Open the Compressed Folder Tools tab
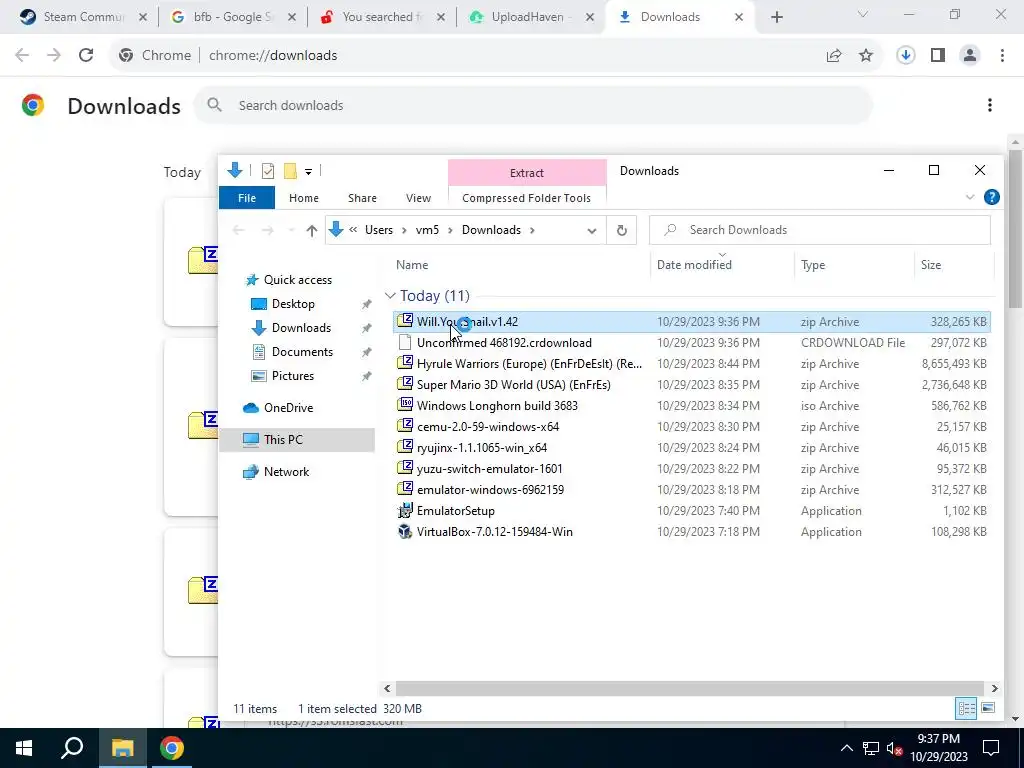 click(526, 198)
